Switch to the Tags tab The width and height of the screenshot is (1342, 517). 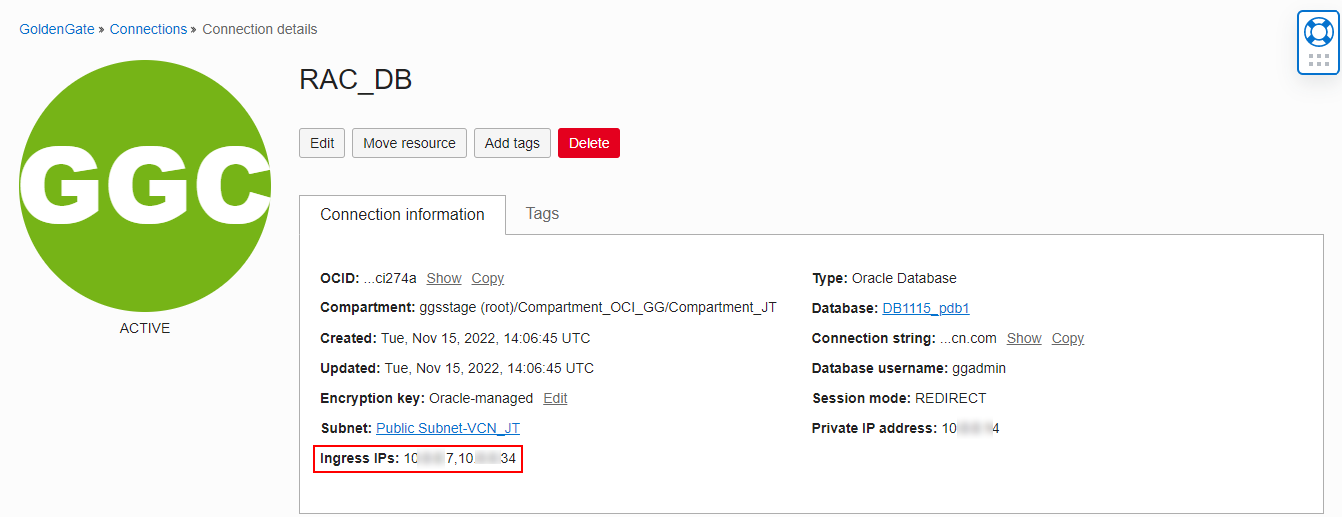[x=542, y=214]
